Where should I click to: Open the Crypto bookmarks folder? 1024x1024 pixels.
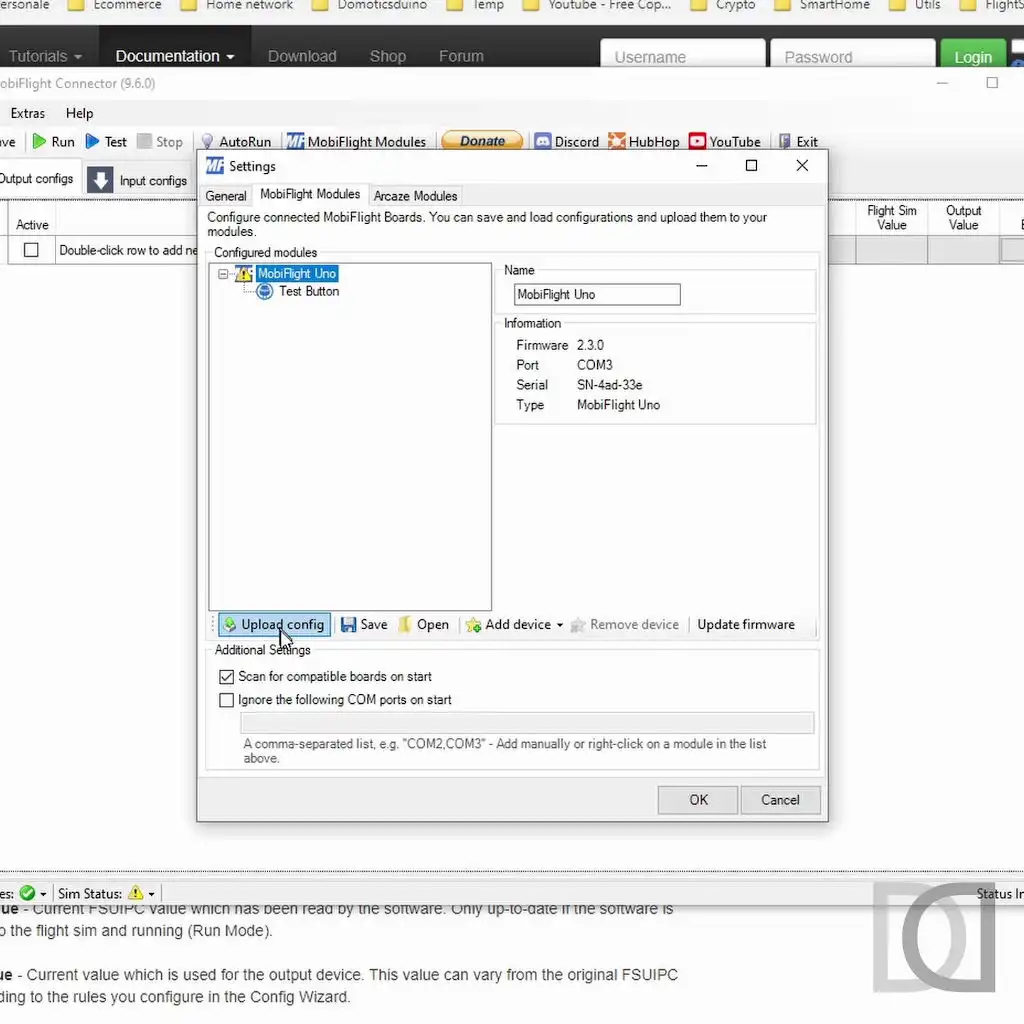tap(724, 5)
